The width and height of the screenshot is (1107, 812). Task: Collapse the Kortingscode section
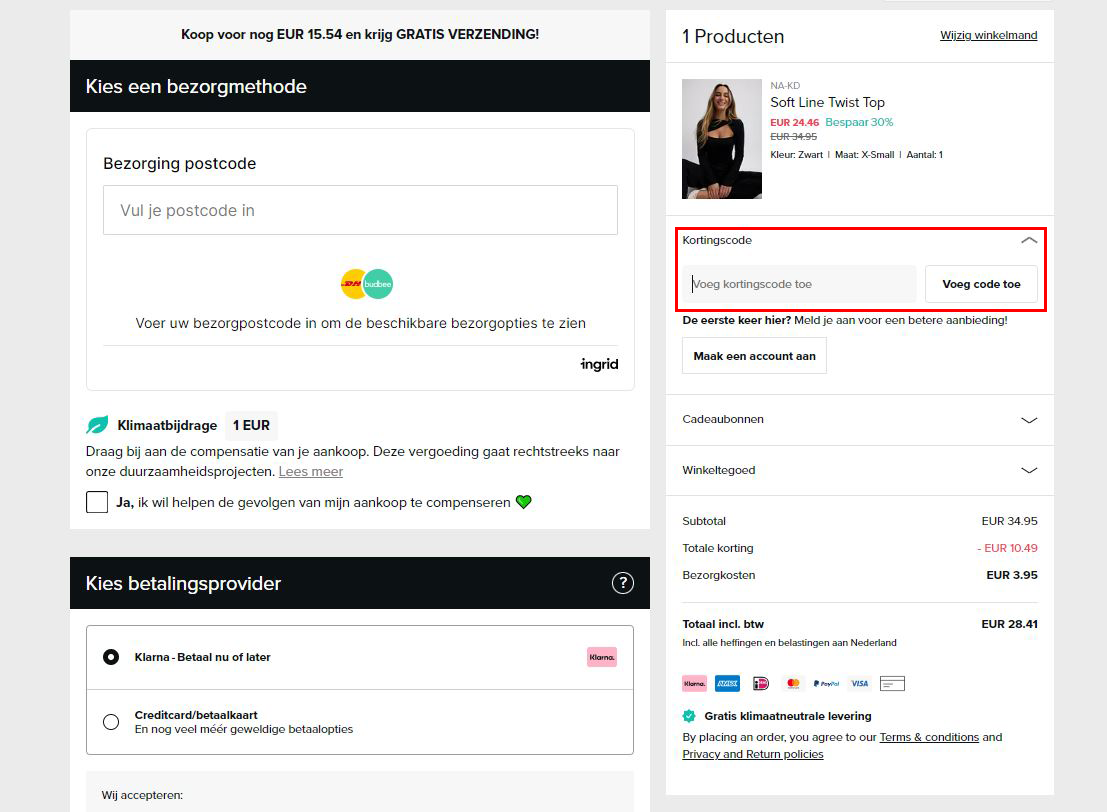[x=1028, y=240]
